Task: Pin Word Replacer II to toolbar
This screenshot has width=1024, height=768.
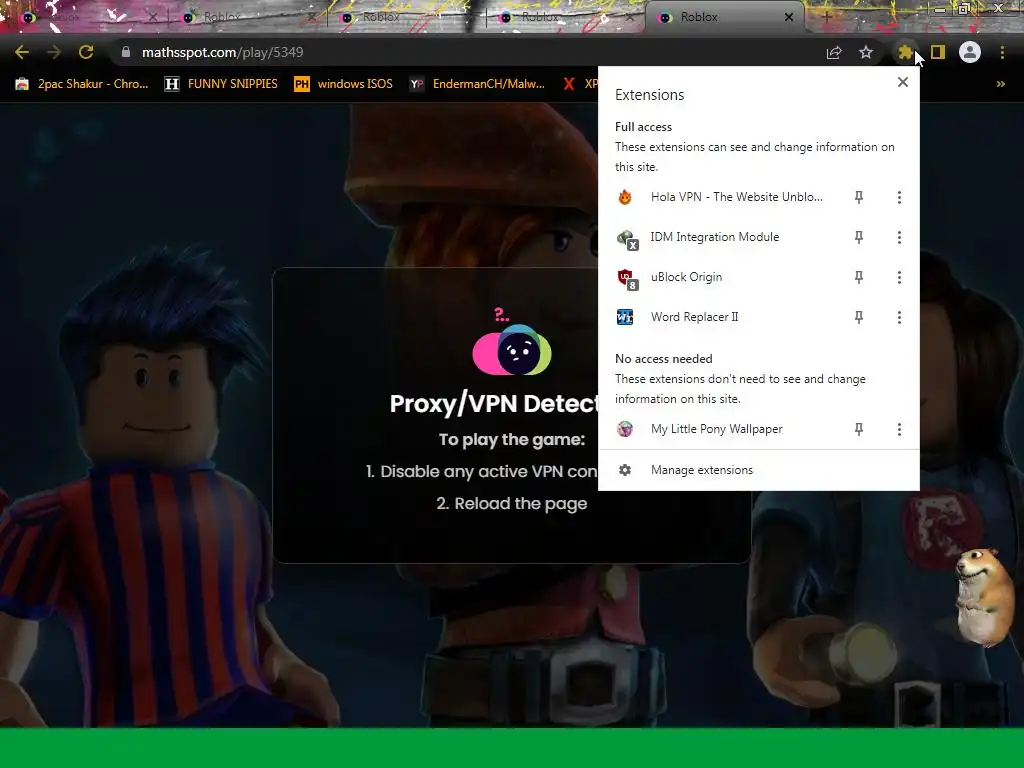Action: click(859, 317)
